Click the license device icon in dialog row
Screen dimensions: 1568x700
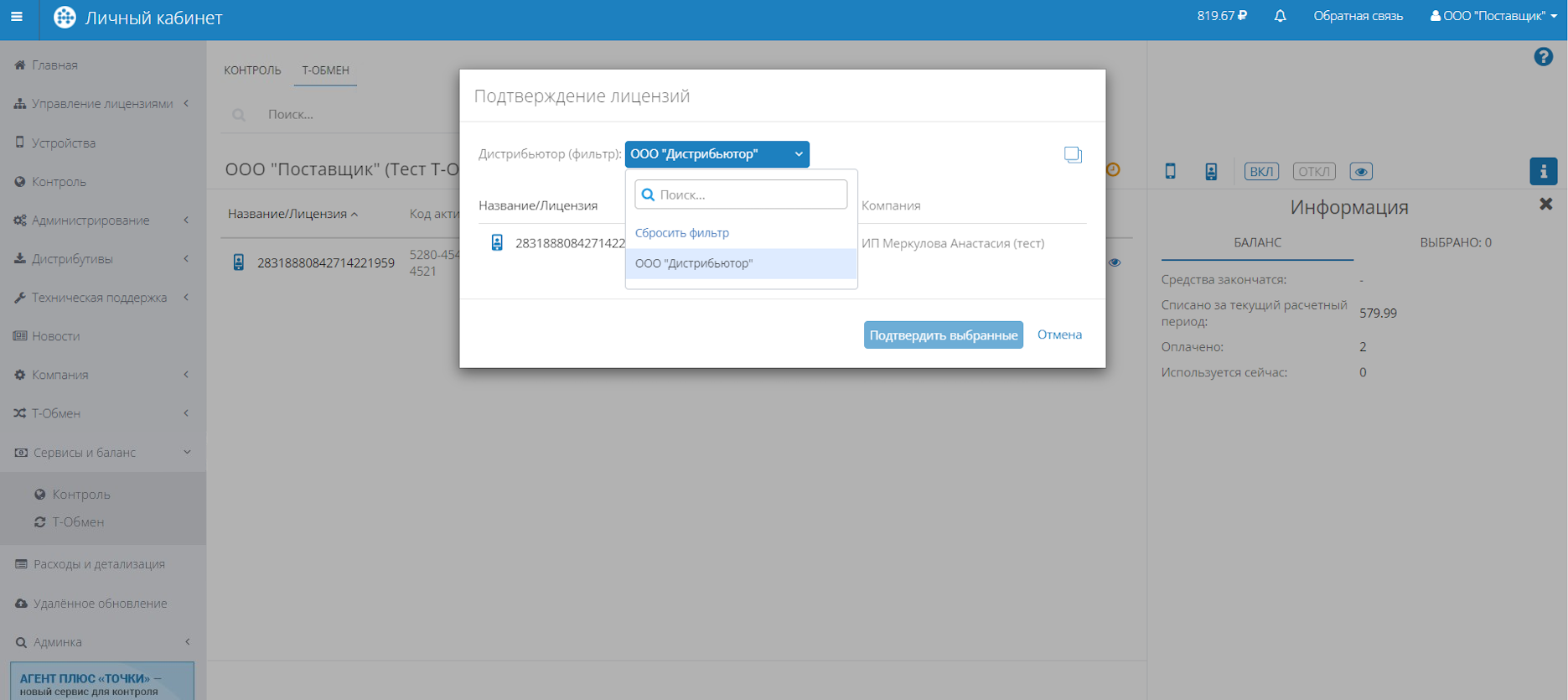pos(497,243)
